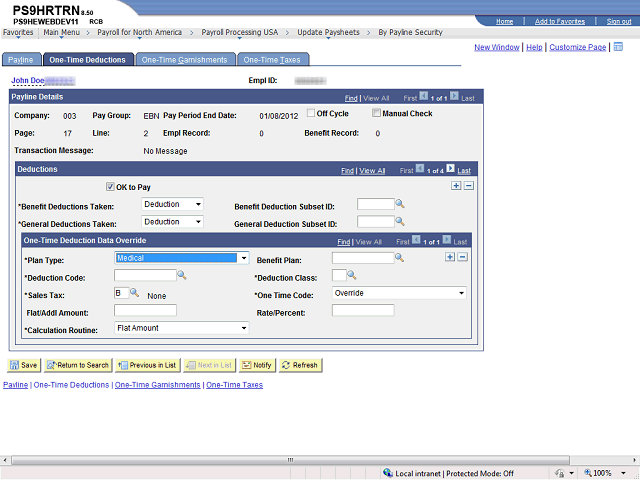This screenshot has width=640, height=480.
Task: Click previous arrow in One-Time Deduction Data Override header
Action: [x=416, y=240]
